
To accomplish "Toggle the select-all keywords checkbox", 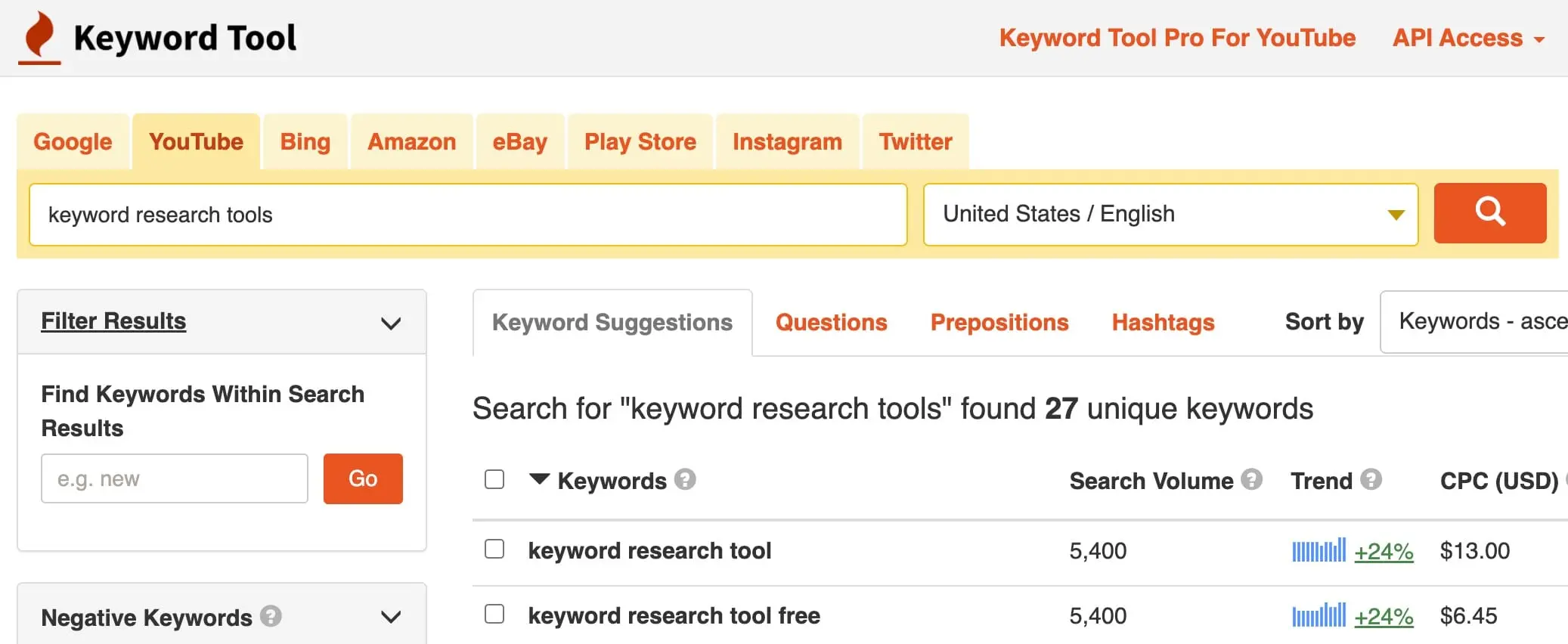I will pos(494,479).
